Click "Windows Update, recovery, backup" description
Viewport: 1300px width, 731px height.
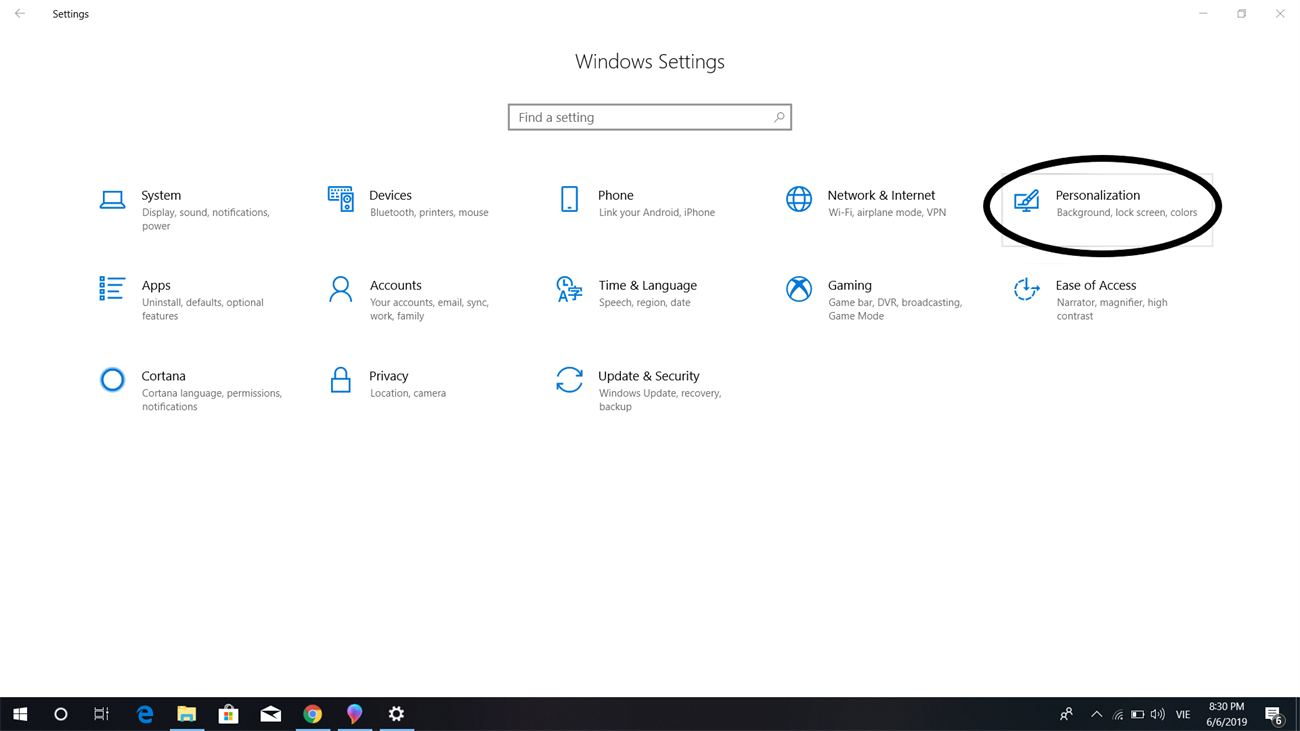click(660, 400)
